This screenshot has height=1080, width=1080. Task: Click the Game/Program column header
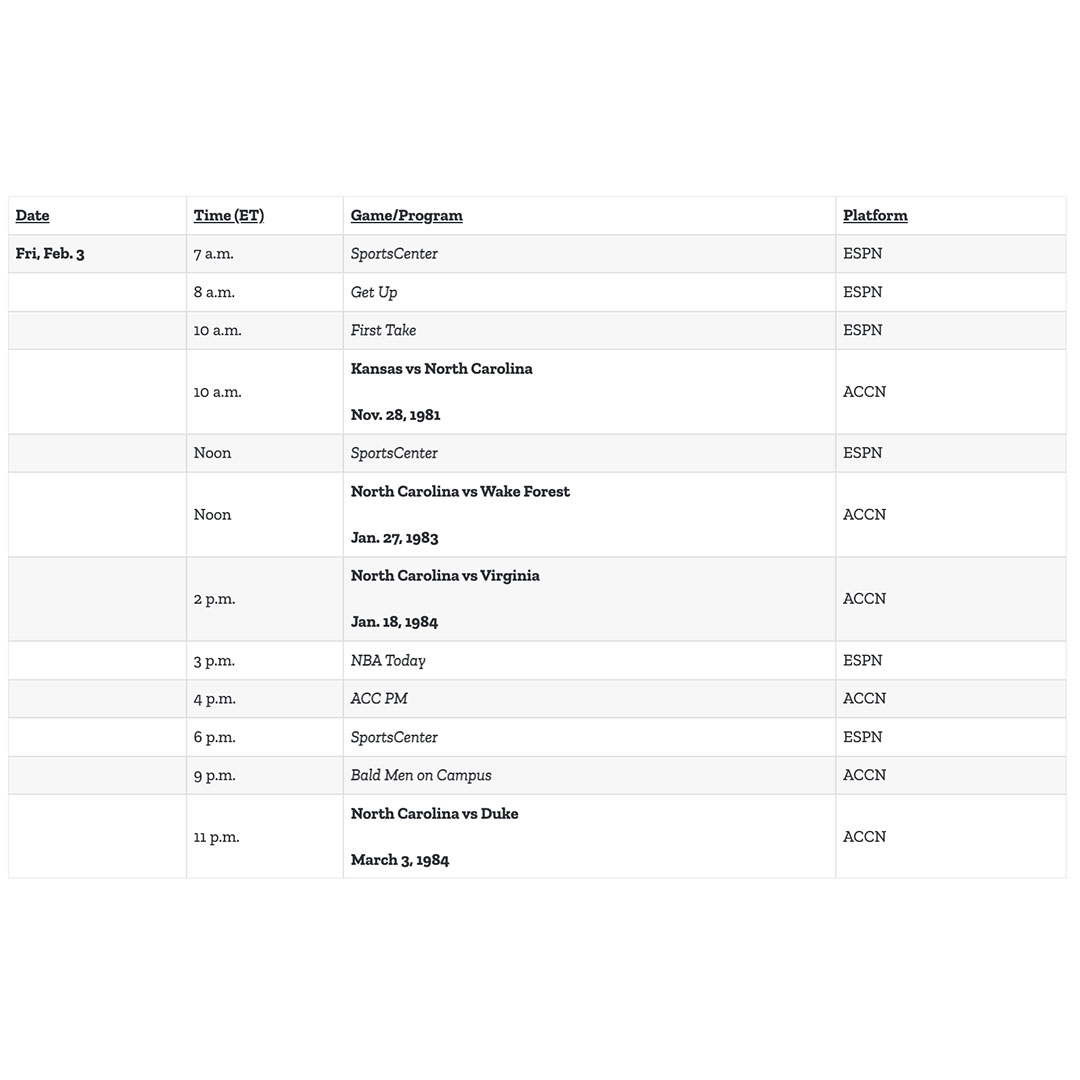[x=406, y=216]
